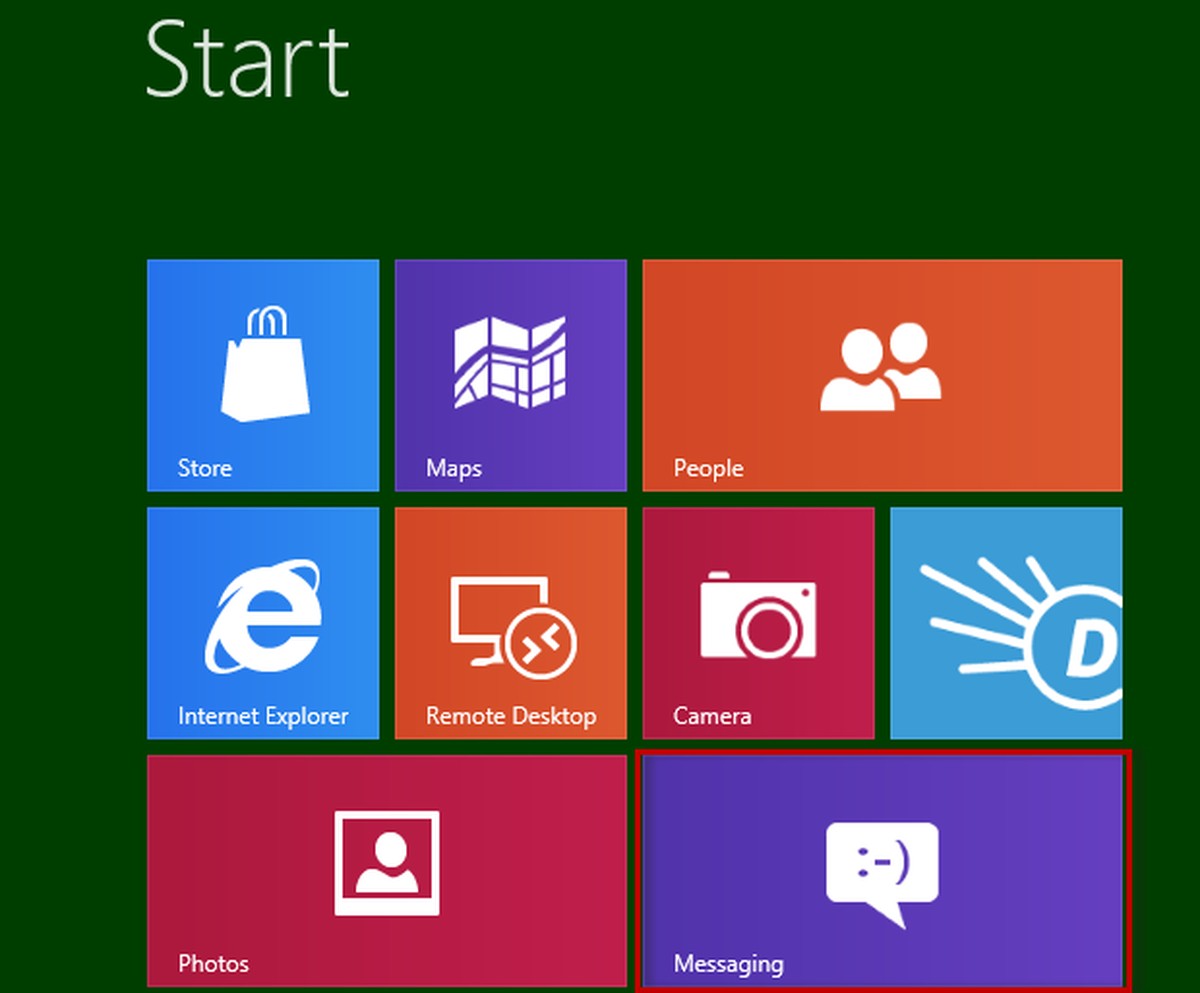Start Internet Explorer
The width and height of the screenshot is (1200, 993).
tap(263, 622)
